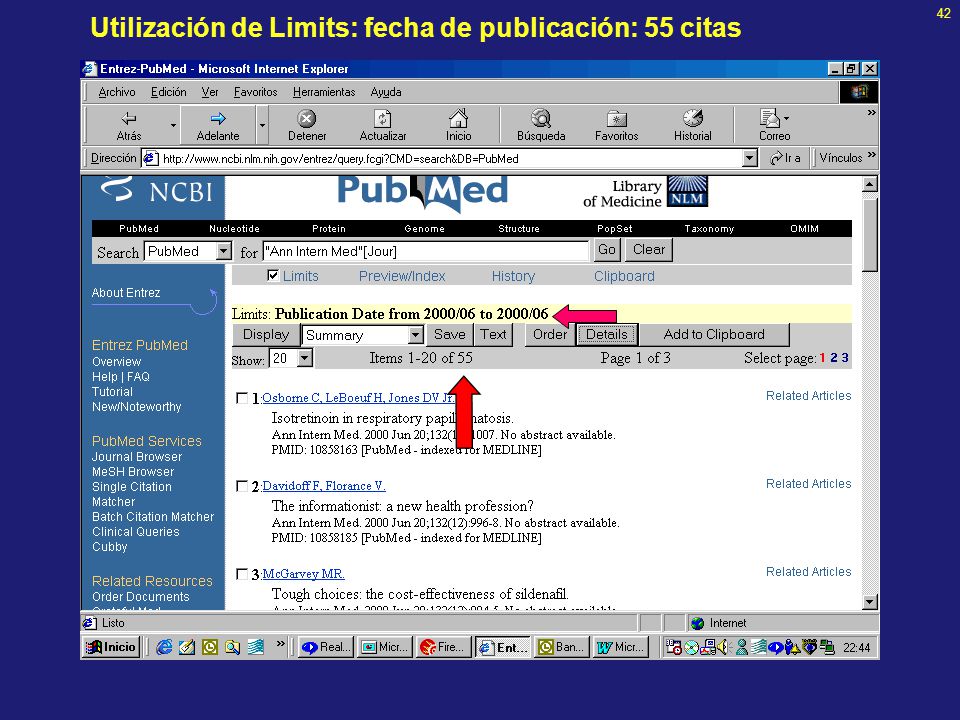The height and width of the screenshot is (720, 960).
Task: Open Related Articles for Osborne C article
Action: pos(808,396)
